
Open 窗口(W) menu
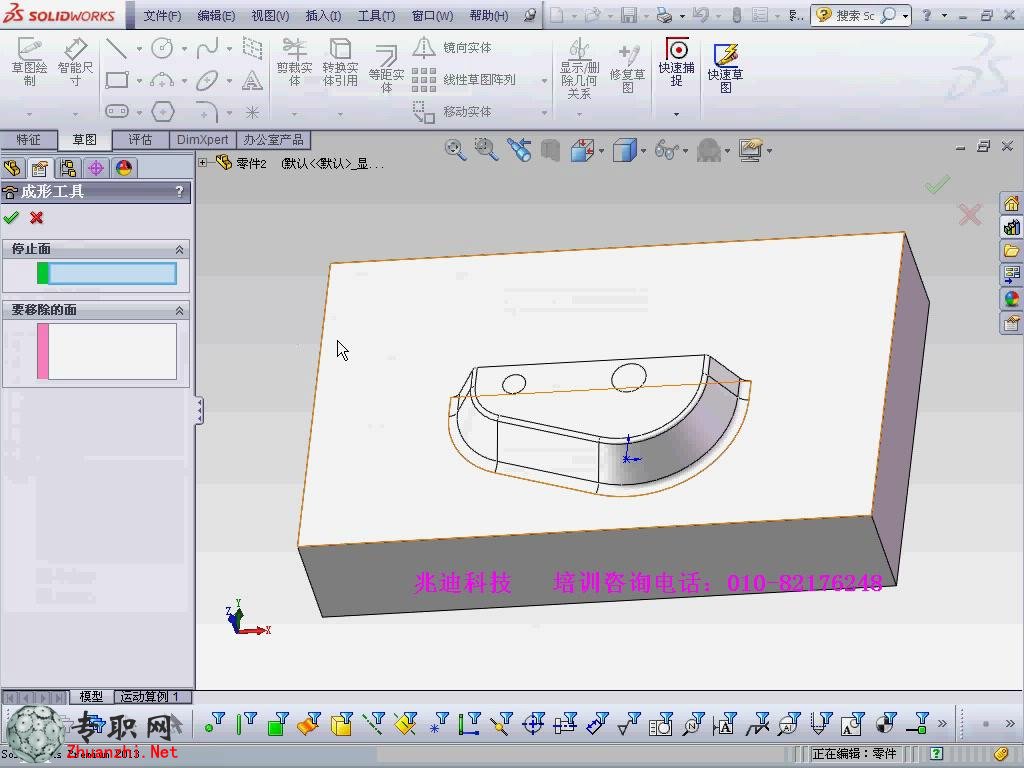[x=432, y=15]
